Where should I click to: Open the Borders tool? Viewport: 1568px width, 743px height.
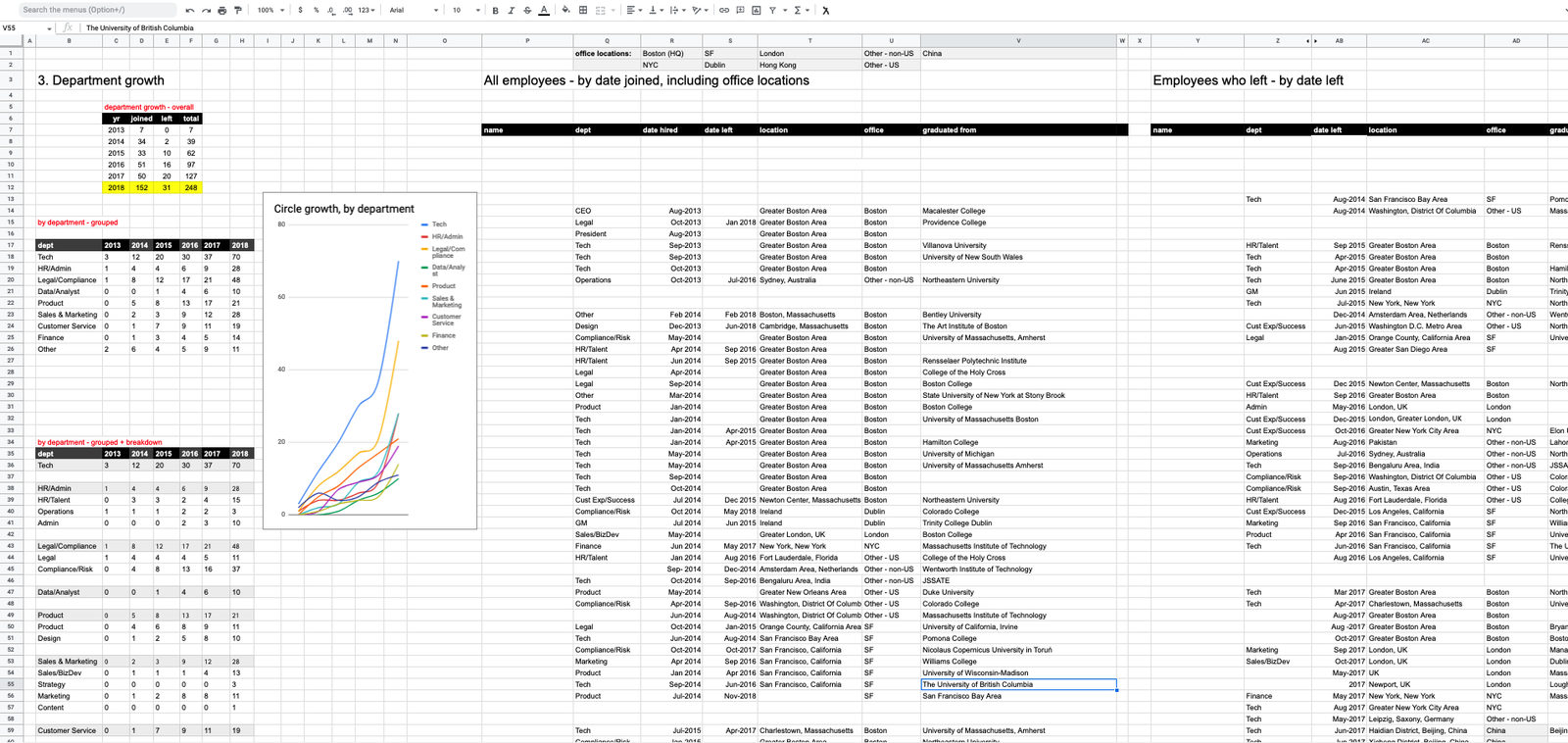pyautogui.click(x=583, y=10)
